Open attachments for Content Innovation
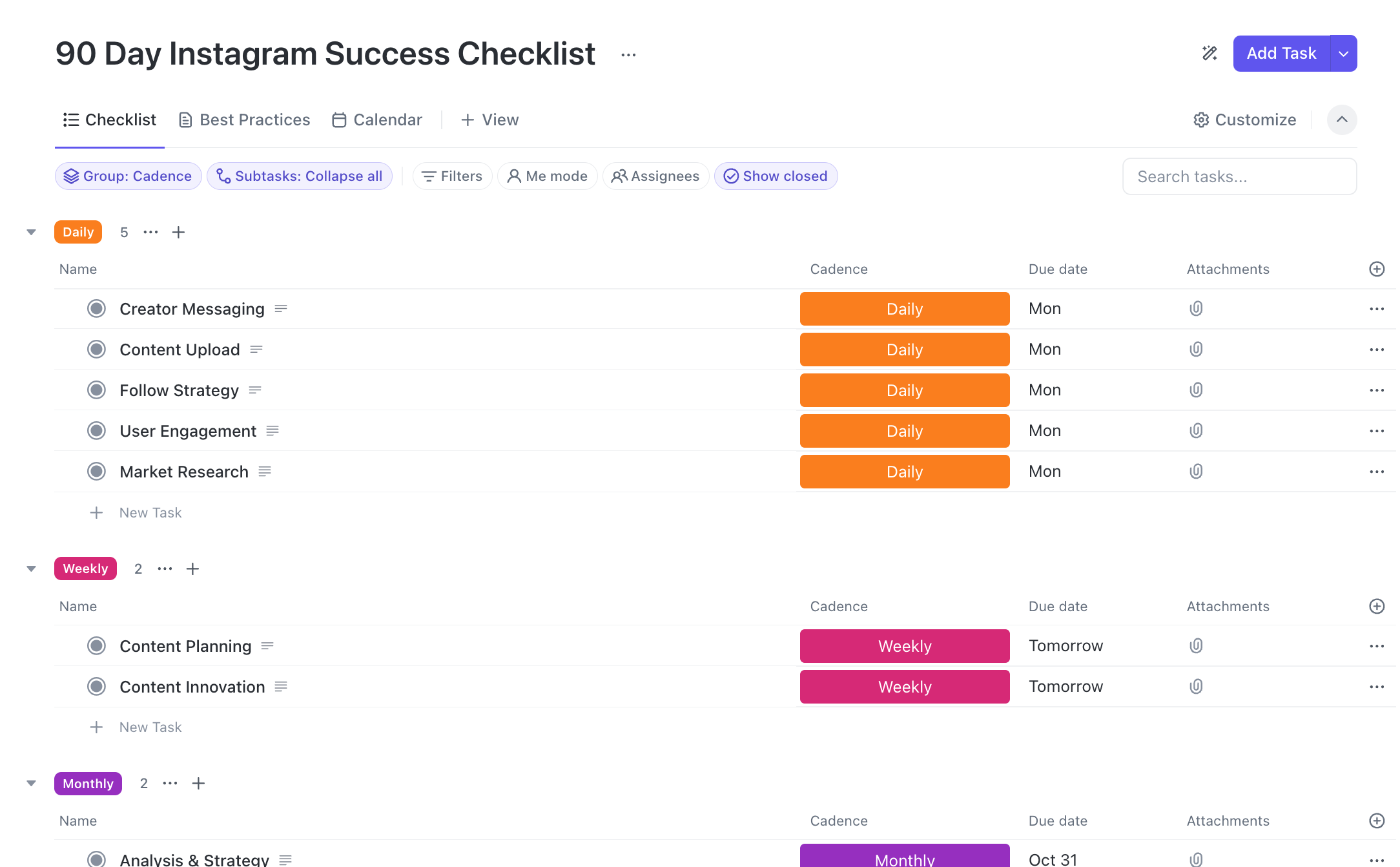This screenshot has height=867, width=1400. point(1196,687)
